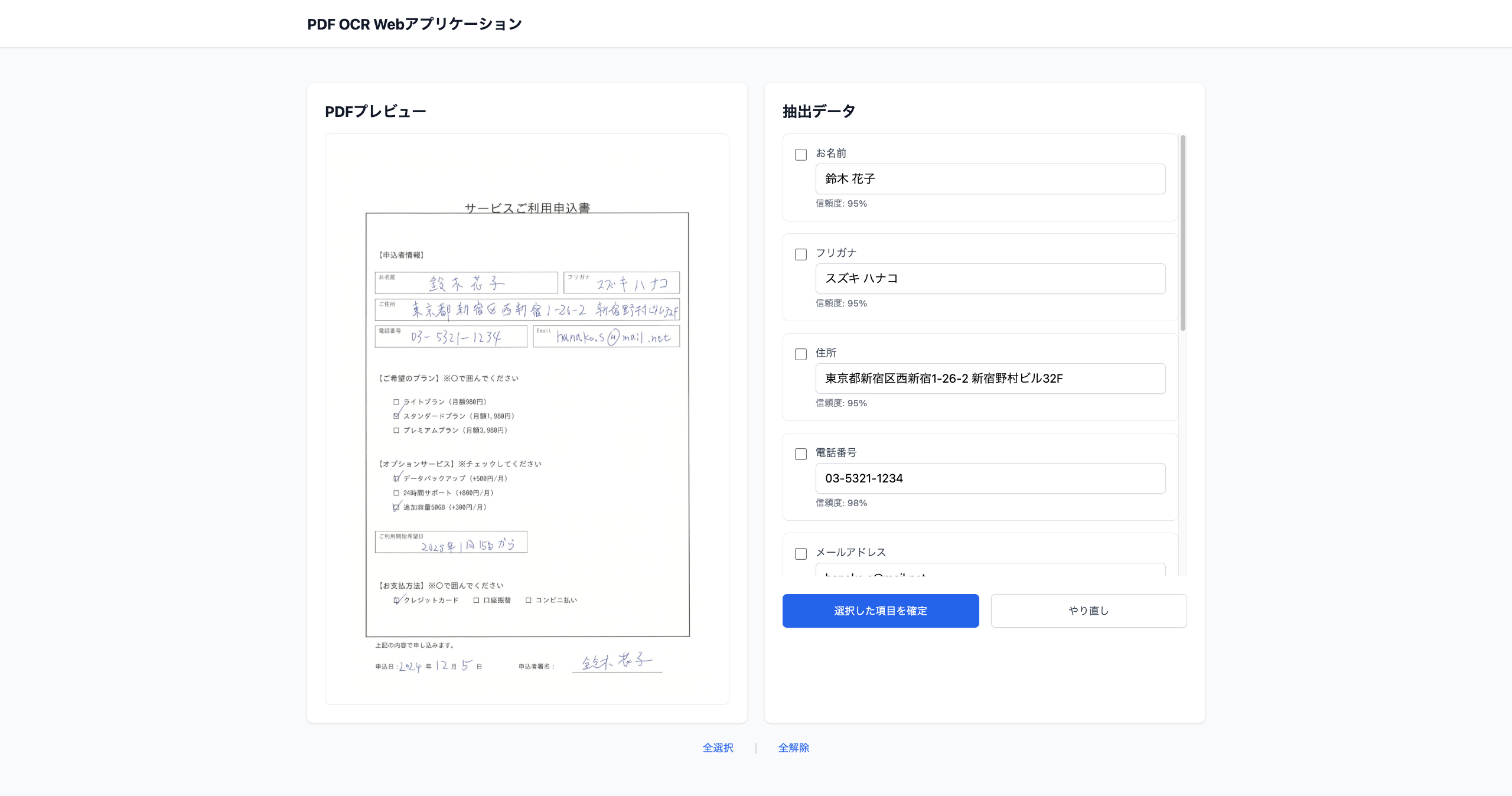Enable the お名前 checkbox
Viewport: 1512px width, 796px height.
tap(801, 155)
